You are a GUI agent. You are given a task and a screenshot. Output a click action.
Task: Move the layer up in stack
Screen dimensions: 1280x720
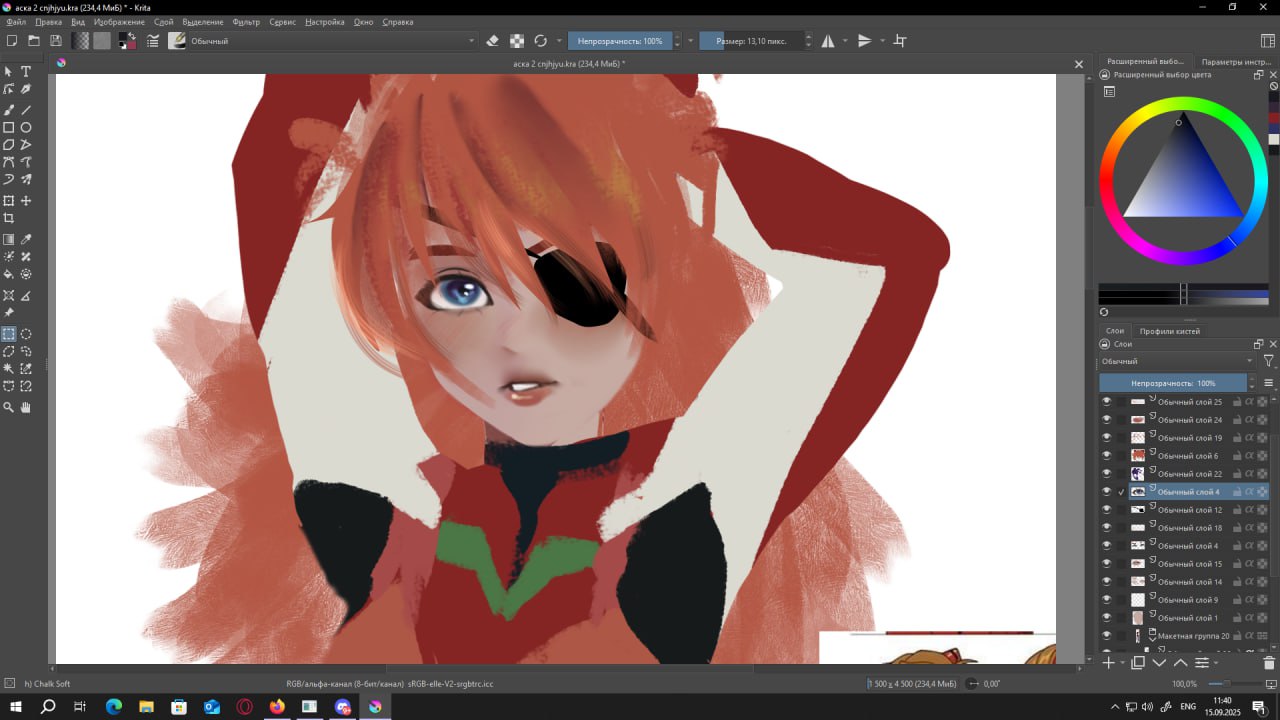tap(1180, 663)
